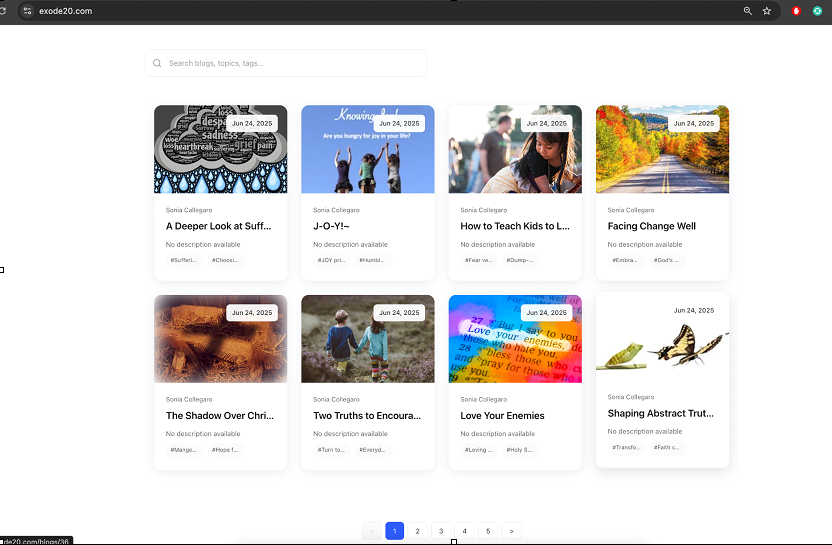The width and height of the screenshot is (832, 545).
Task: Bookmark this page with the star icon
Action: tap(767, 11)
